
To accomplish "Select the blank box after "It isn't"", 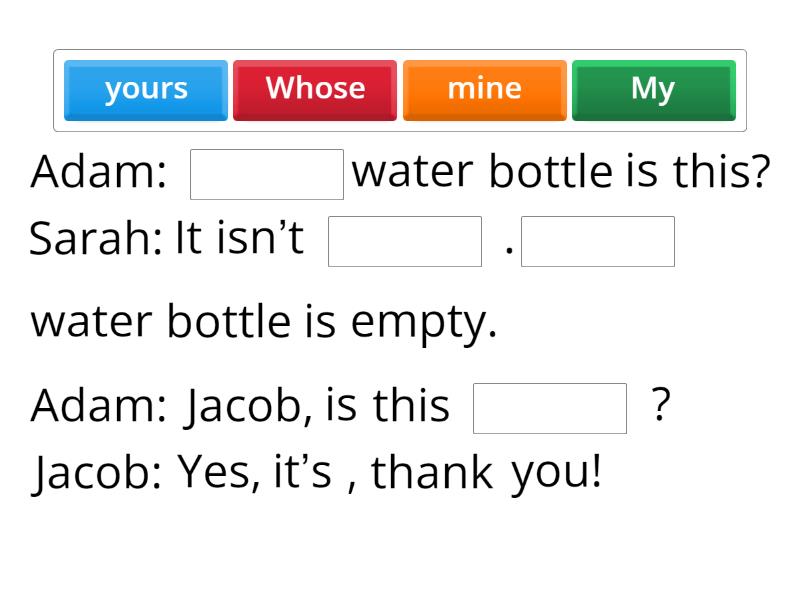I will click(405, 242).
